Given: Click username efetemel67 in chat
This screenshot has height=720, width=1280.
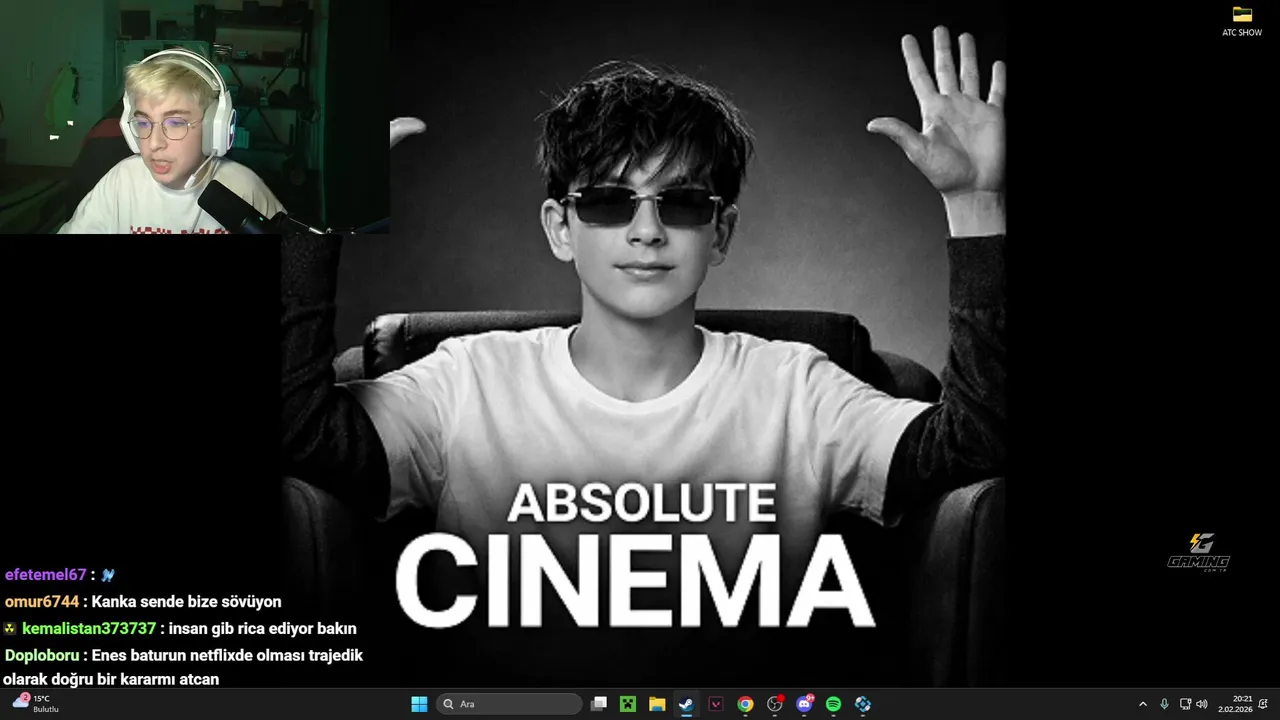Looking at the screenshot, I should click(x=45, y=575).
